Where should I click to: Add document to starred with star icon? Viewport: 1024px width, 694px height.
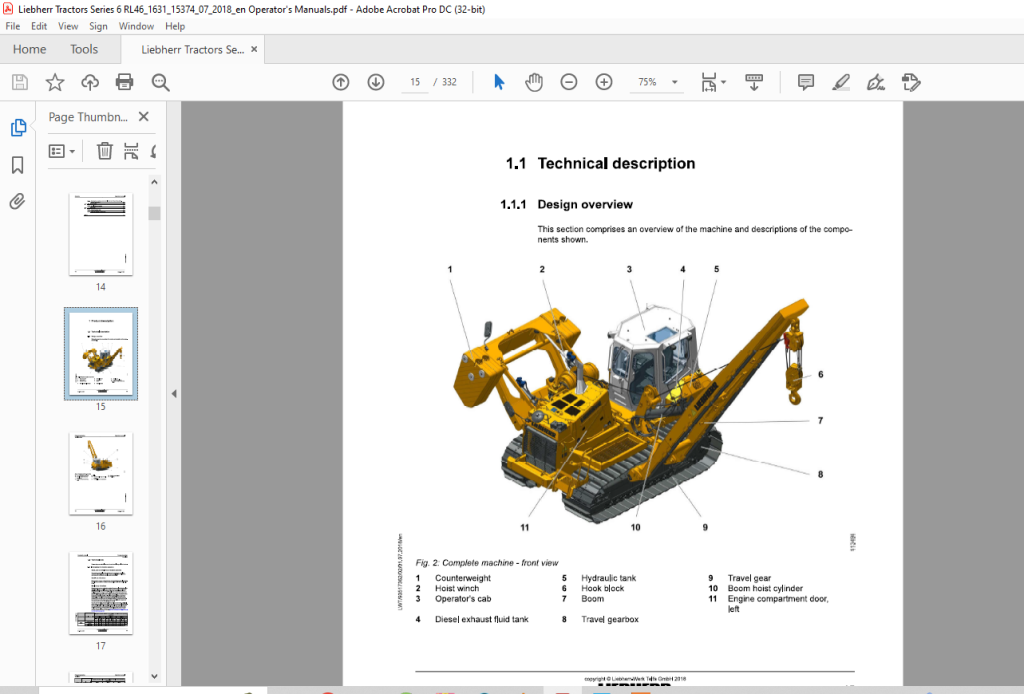tap(55, 82)
